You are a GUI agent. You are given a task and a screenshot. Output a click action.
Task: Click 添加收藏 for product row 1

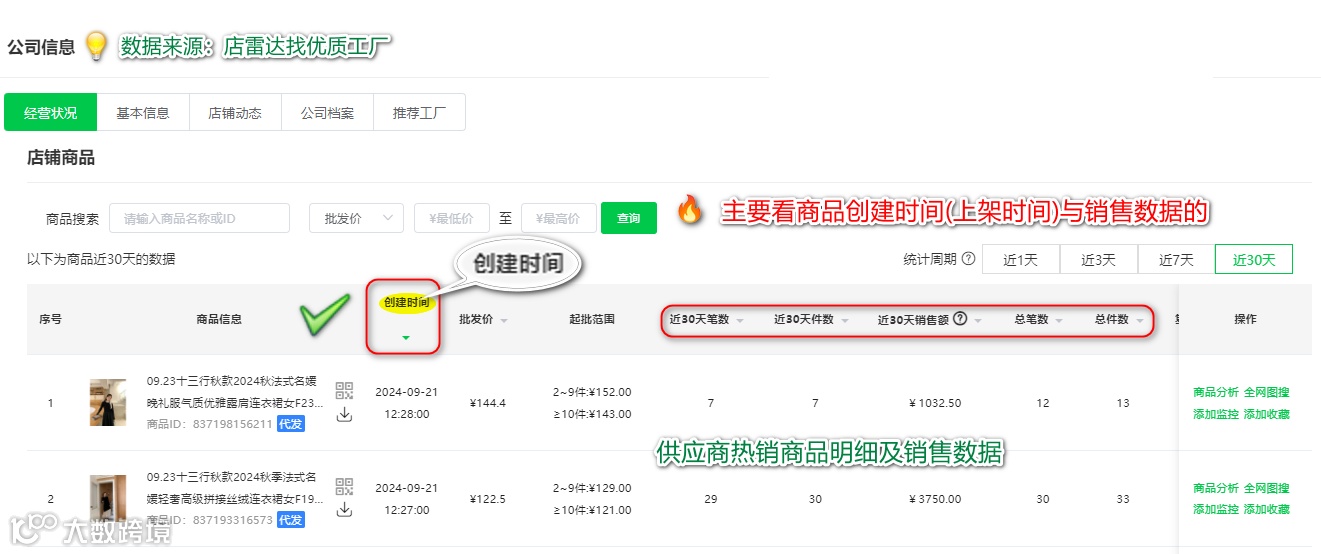1266,414
